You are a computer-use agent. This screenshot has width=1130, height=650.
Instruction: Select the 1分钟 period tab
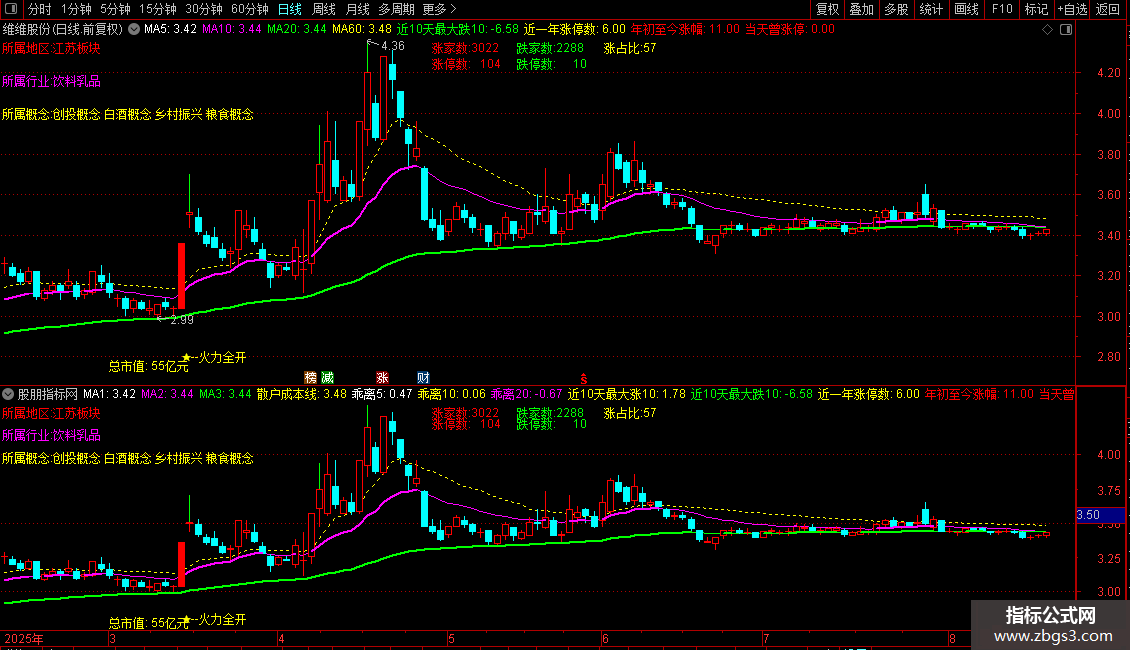coord(76,9)
